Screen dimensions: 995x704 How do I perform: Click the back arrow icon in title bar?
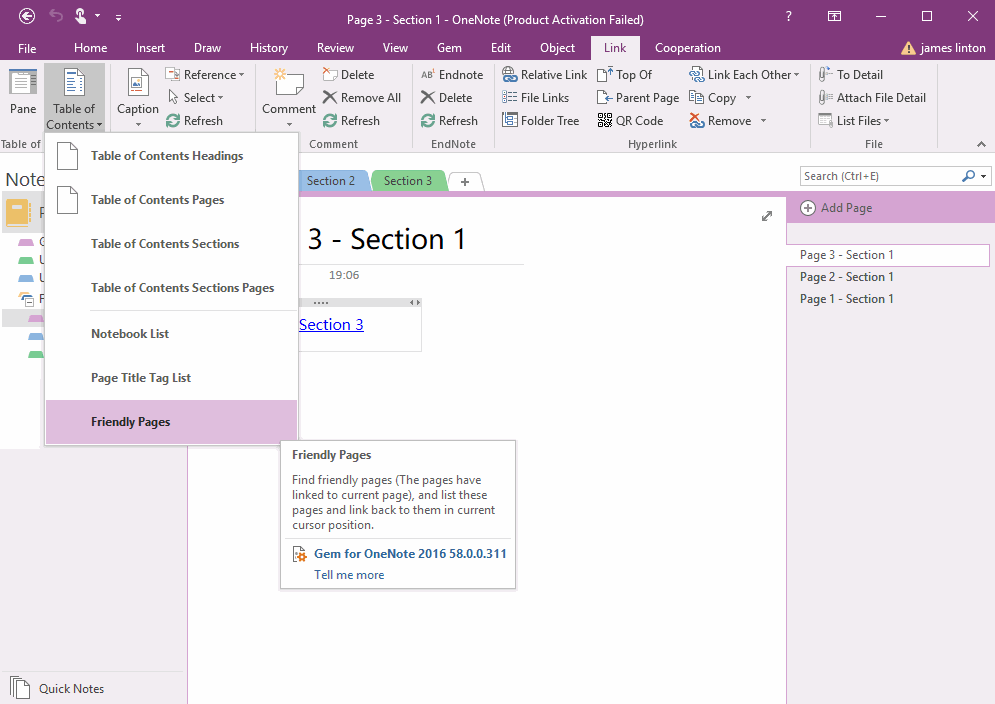coord(27,16)
